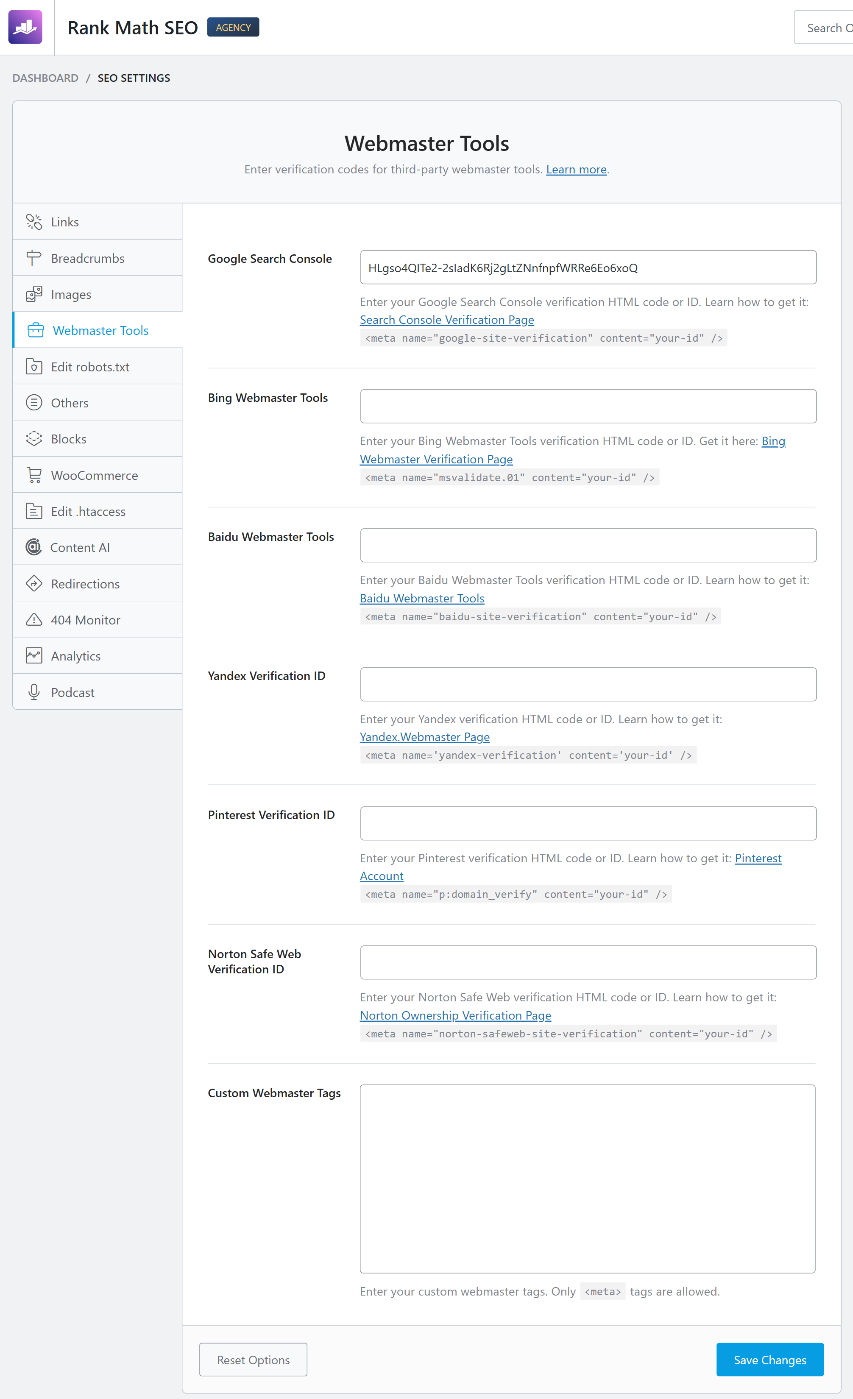Image resolution: width=853 pixels, height=1399 pixels.
Task: Save changes to webmaster settings
Action: coord(769,1359)
